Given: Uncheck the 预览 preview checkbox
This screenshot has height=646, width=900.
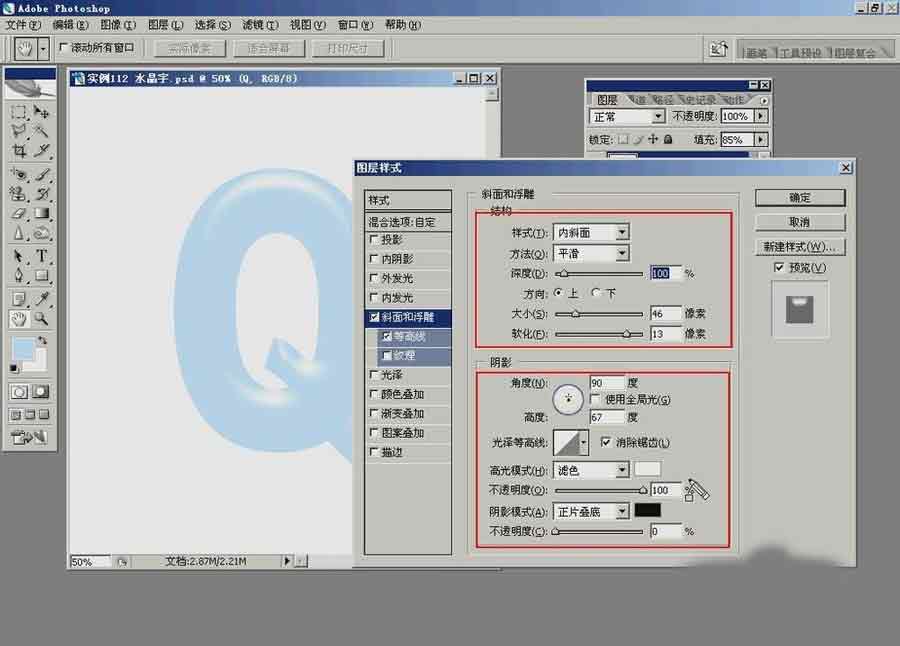Looking at the screenshot, I should [779, 266].
